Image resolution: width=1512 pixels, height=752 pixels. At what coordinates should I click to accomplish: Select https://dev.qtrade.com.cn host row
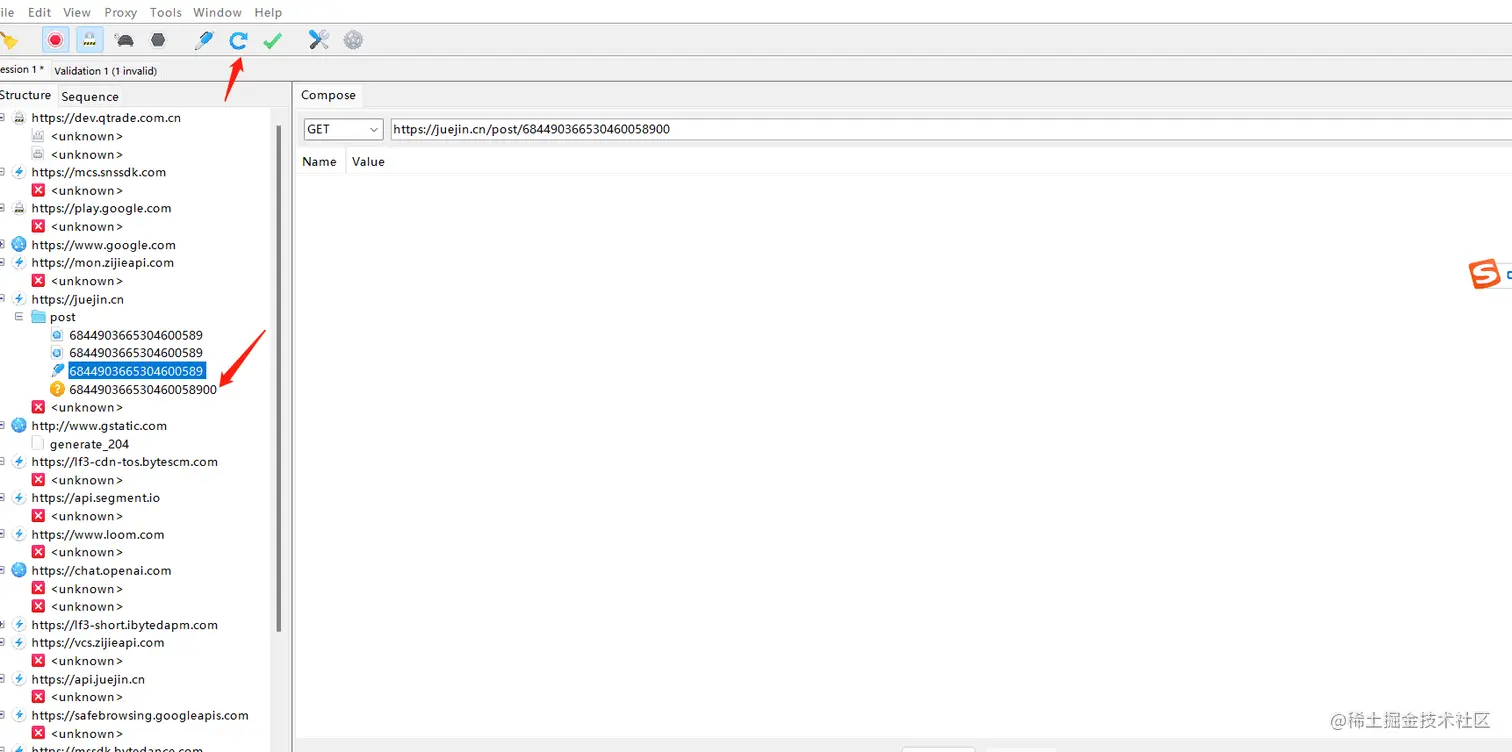(106, 118)
